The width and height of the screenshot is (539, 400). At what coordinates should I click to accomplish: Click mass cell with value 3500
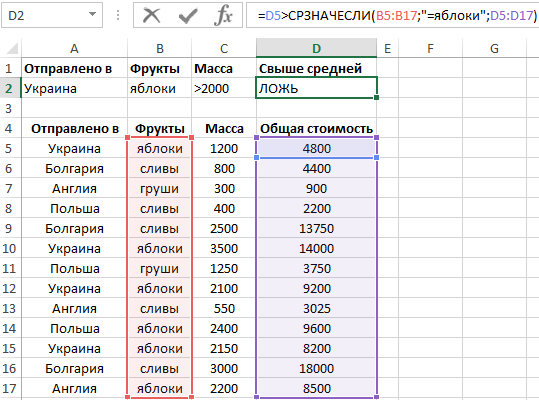coord(224,248)
